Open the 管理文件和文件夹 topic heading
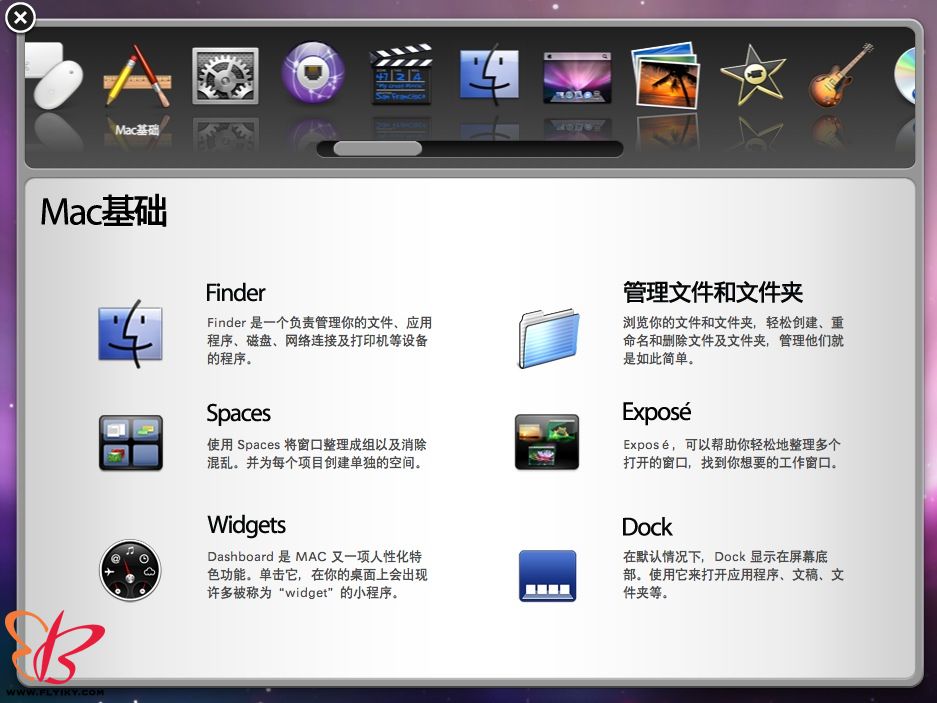937x703 pixels. click(x=713, y=292)
